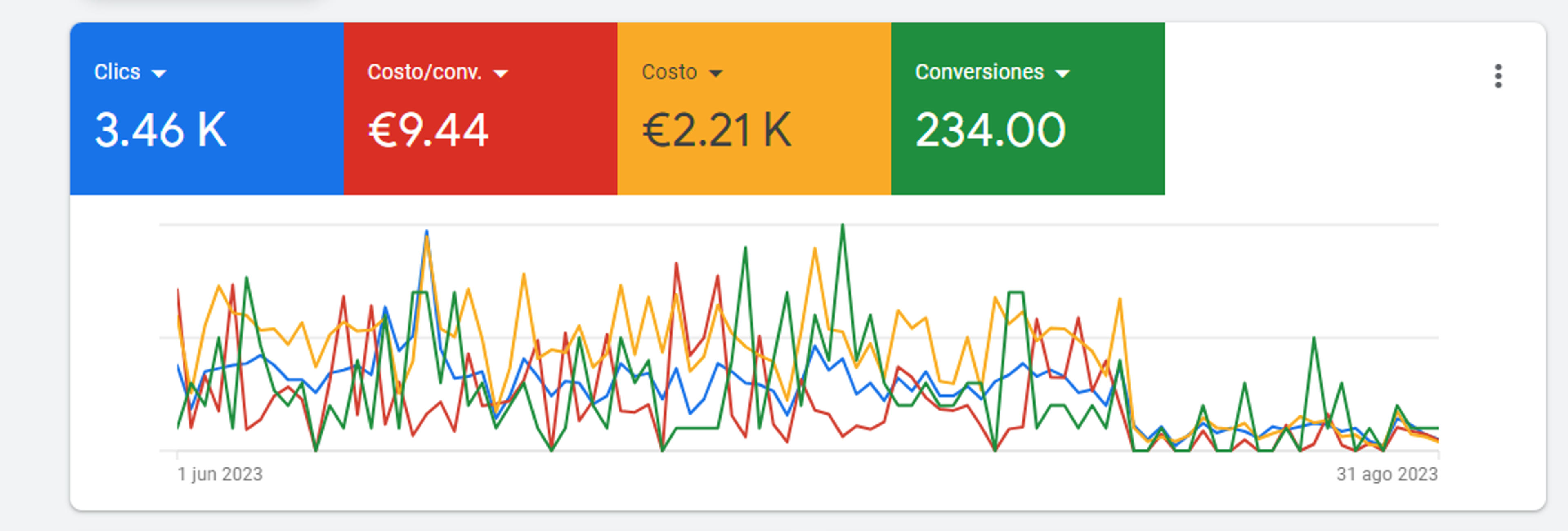Click the Conversiones label text
1568x531 pixels.
(980, 72)
